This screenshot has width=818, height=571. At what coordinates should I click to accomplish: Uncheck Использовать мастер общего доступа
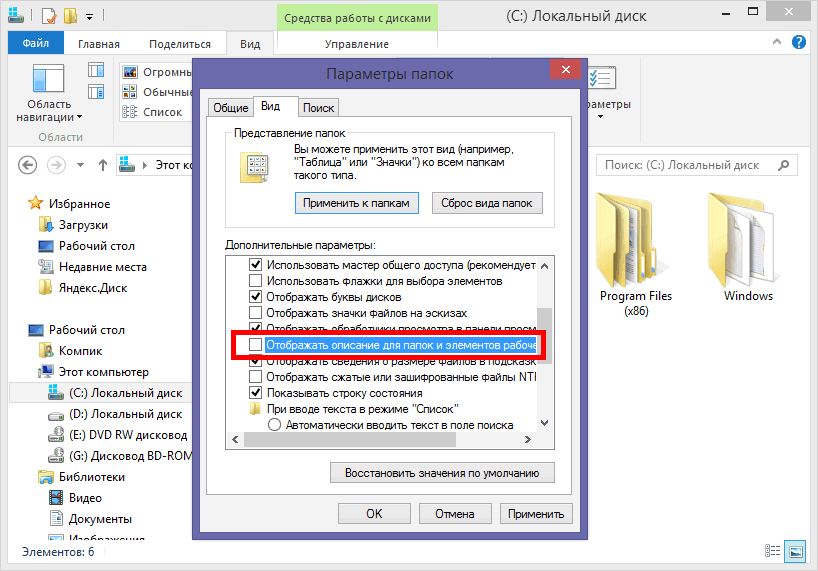255,264
